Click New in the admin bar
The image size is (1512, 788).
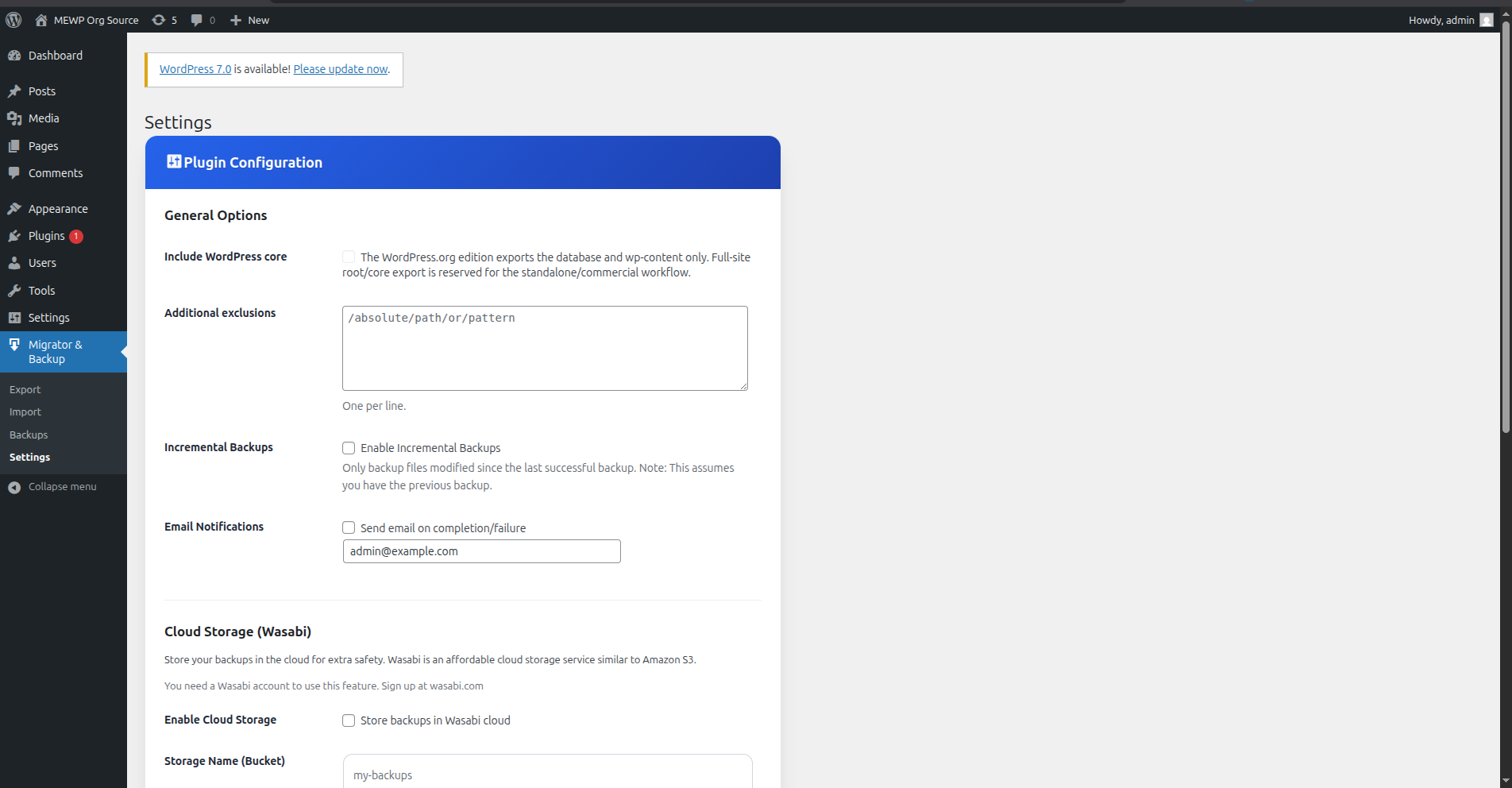coord(258,20)
